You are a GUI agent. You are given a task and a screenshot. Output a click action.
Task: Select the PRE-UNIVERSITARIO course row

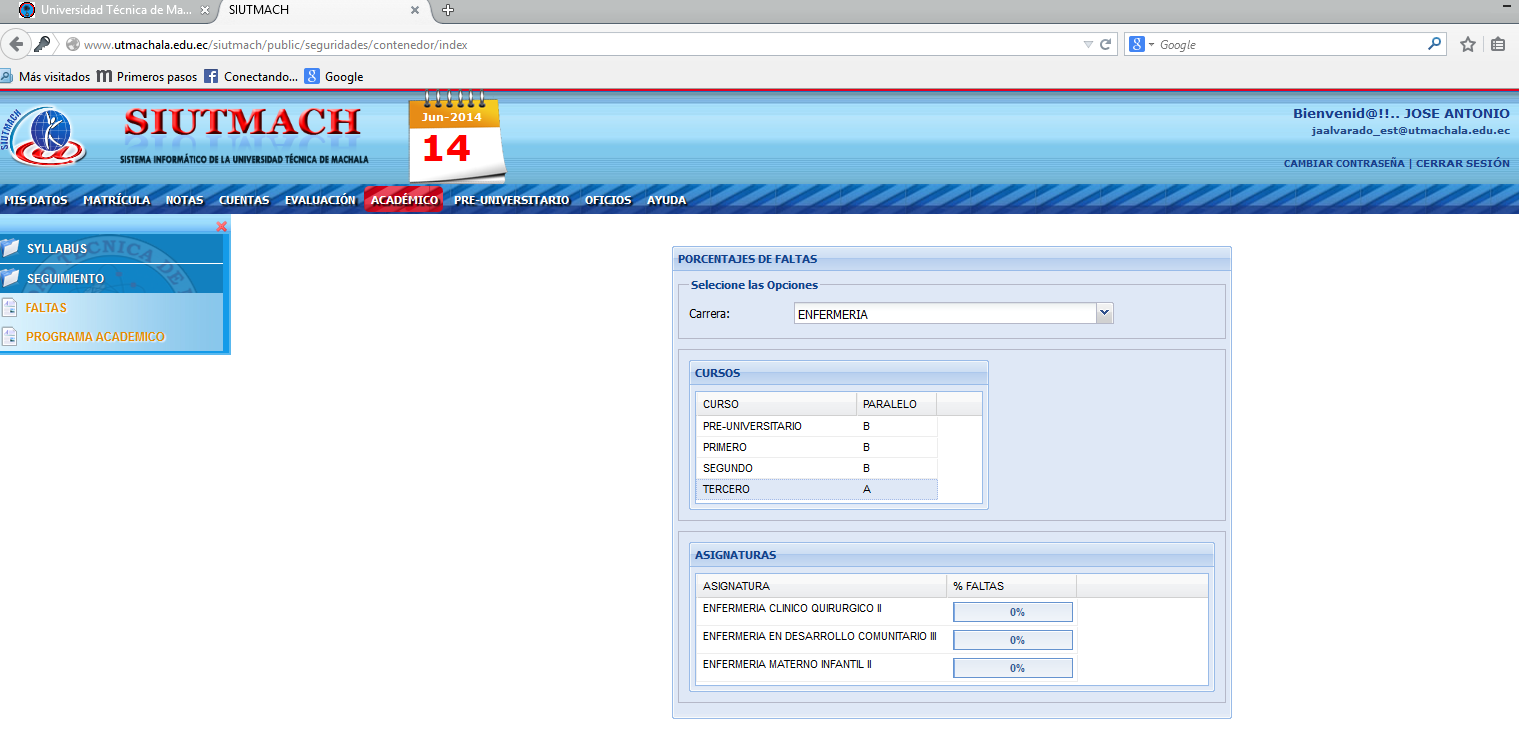(817, 426)
